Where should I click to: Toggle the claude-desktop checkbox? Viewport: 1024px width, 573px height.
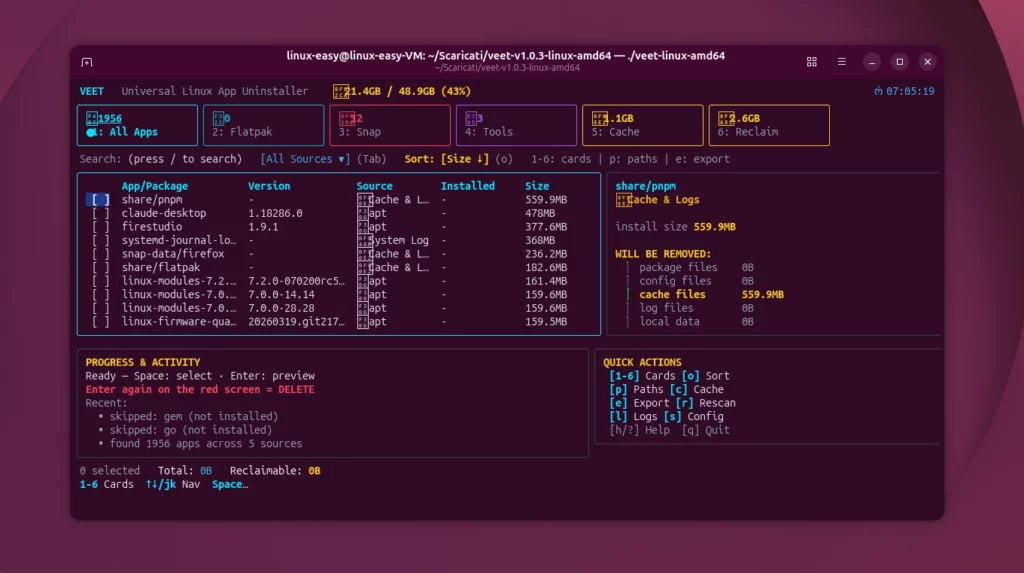[x=100, y=213]
